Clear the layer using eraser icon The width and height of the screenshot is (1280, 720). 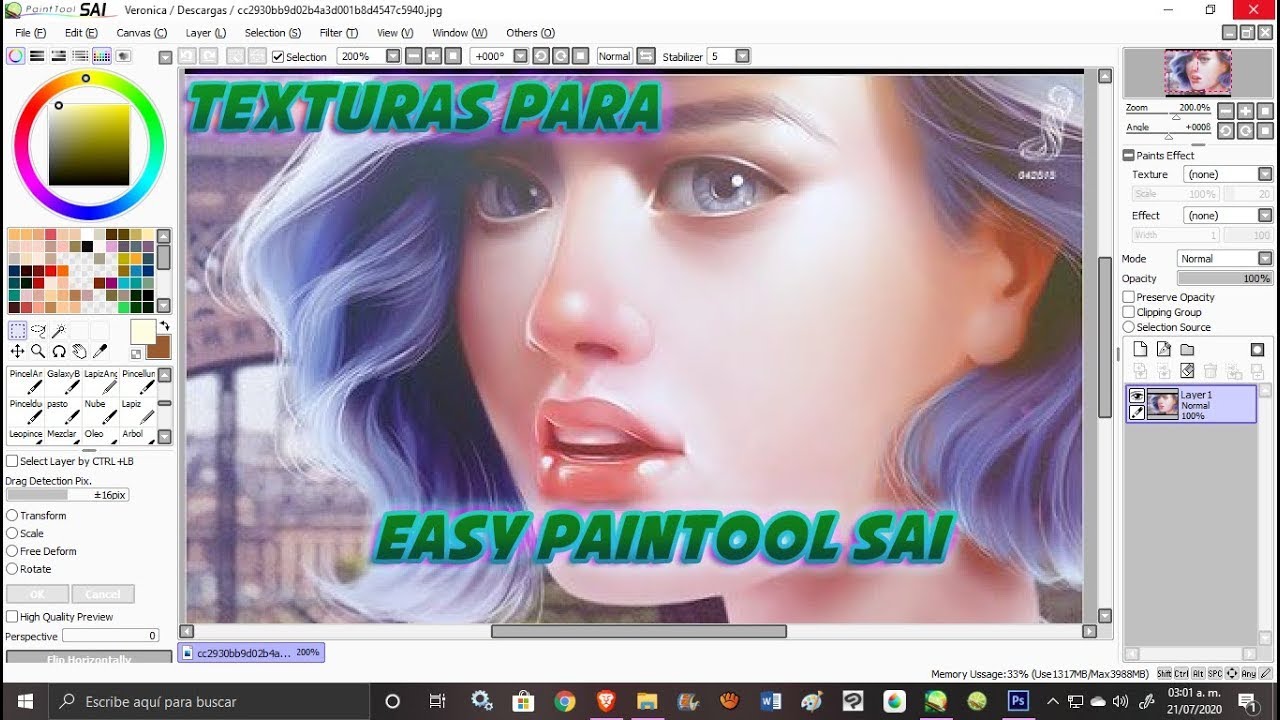pyautogui.click(x=1187, y=371)
